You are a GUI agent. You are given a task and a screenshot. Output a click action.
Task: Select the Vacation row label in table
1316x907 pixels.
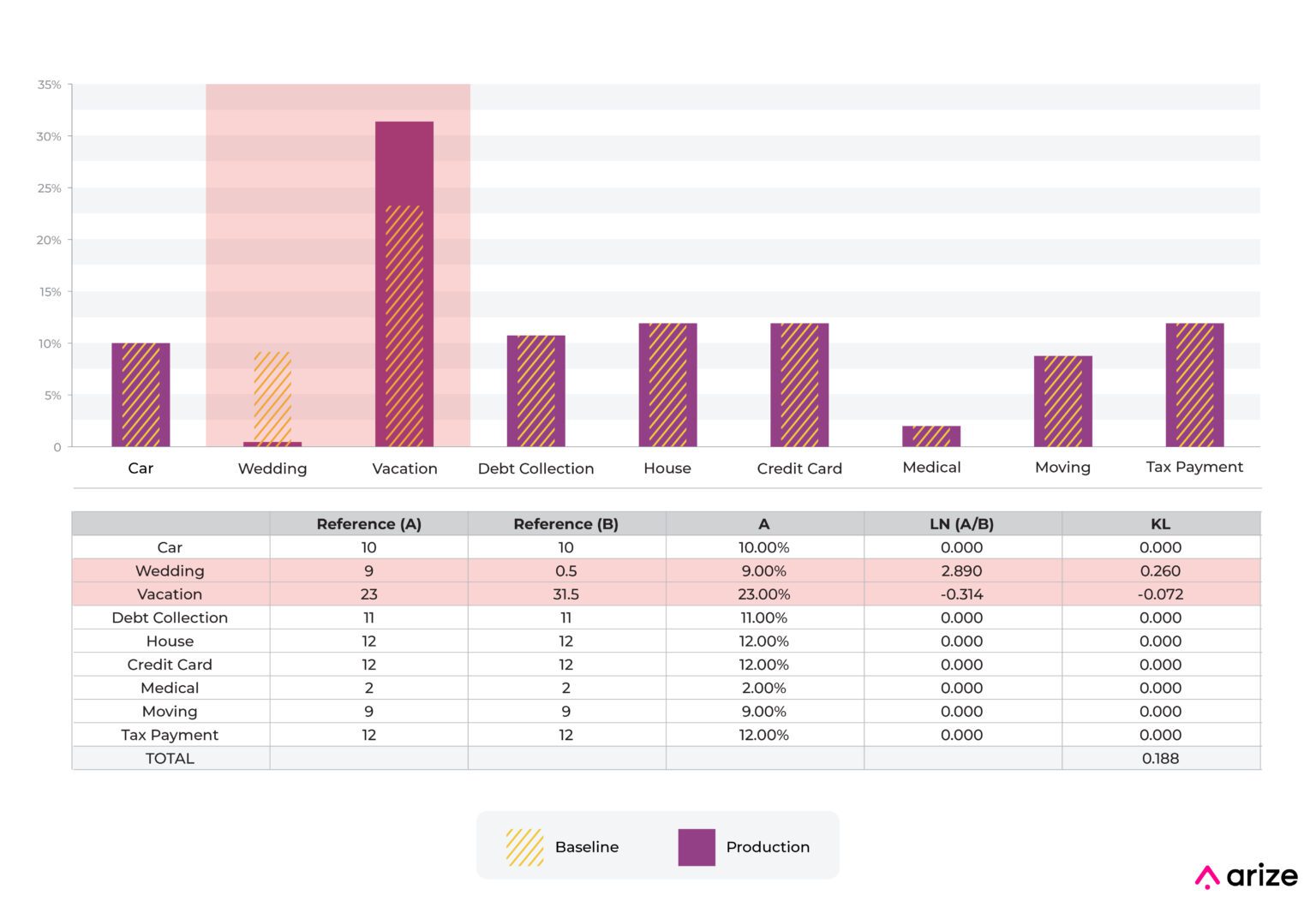(x=170, y=594)
